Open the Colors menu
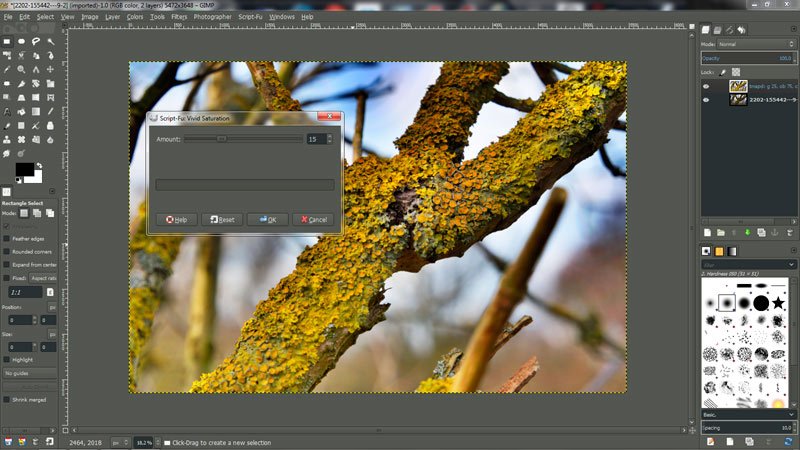Screen dimensions: 800x450 [135, 17]
